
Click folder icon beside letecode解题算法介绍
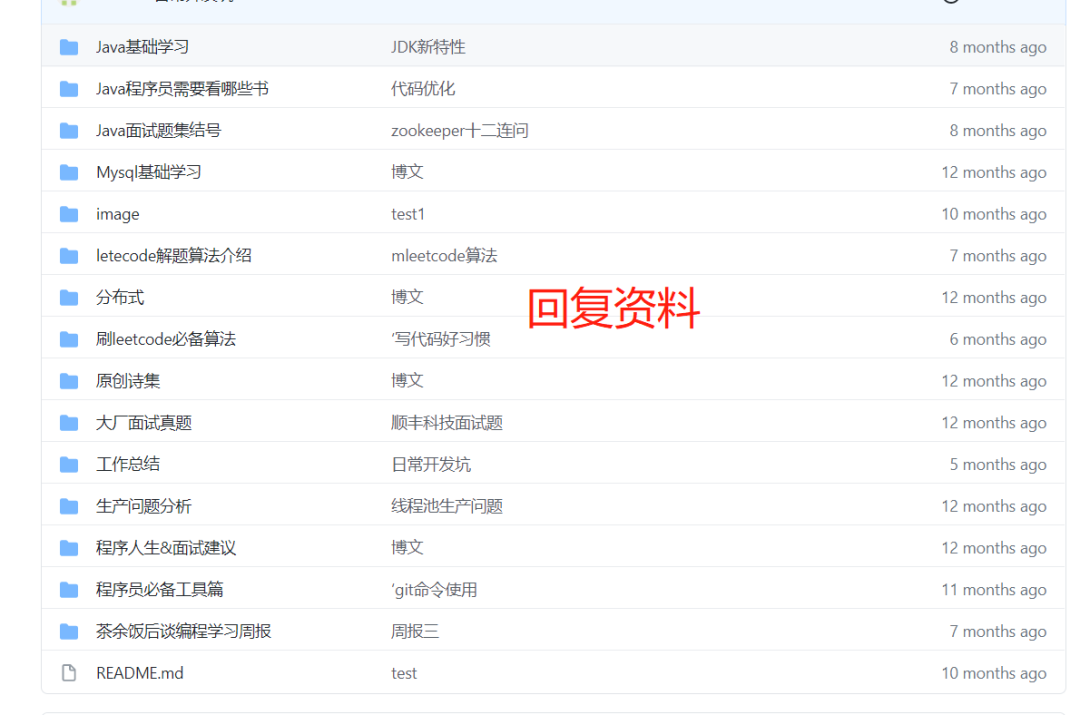point(69,256)
